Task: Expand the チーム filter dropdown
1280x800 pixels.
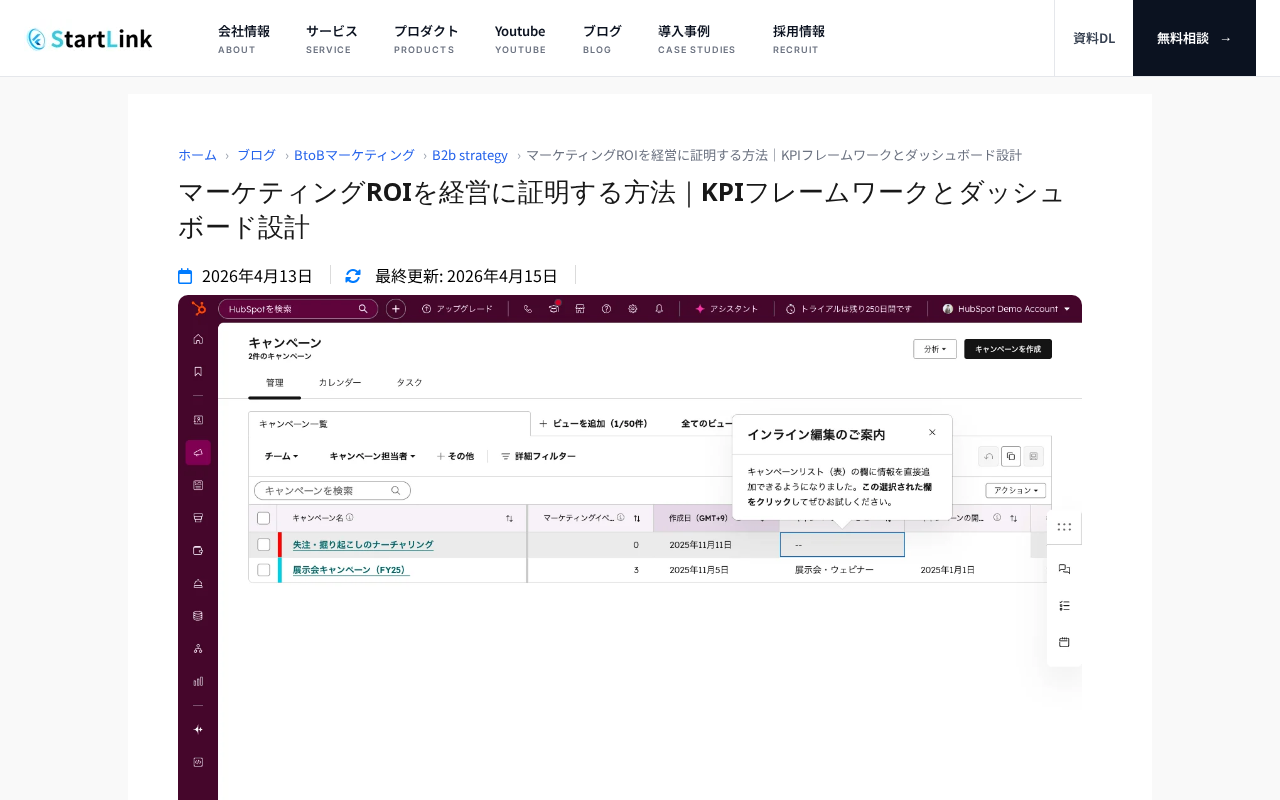Action: click(281, 456)
